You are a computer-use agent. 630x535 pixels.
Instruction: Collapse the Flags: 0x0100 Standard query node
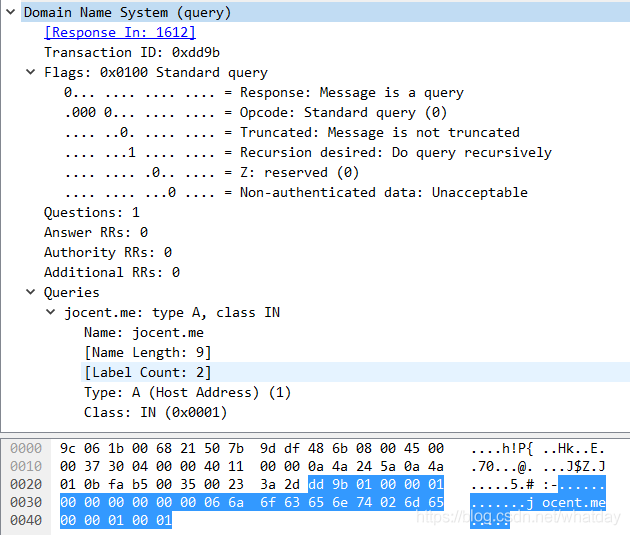[x=31, y=72]
